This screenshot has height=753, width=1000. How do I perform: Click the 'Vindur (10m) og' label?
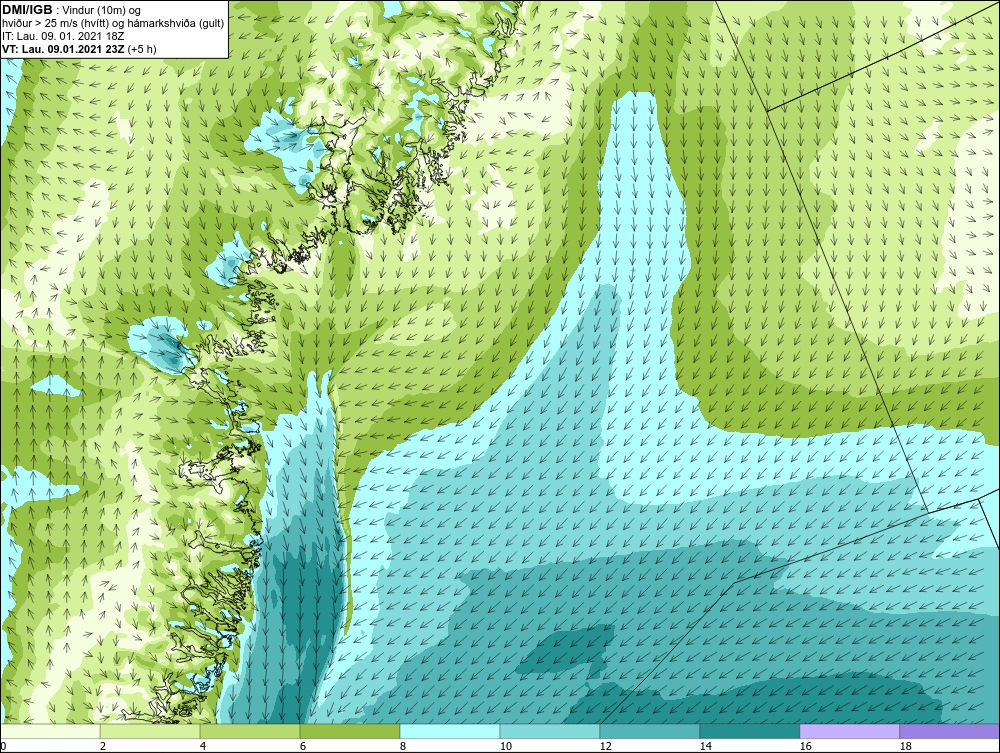(x=102, y=11)
